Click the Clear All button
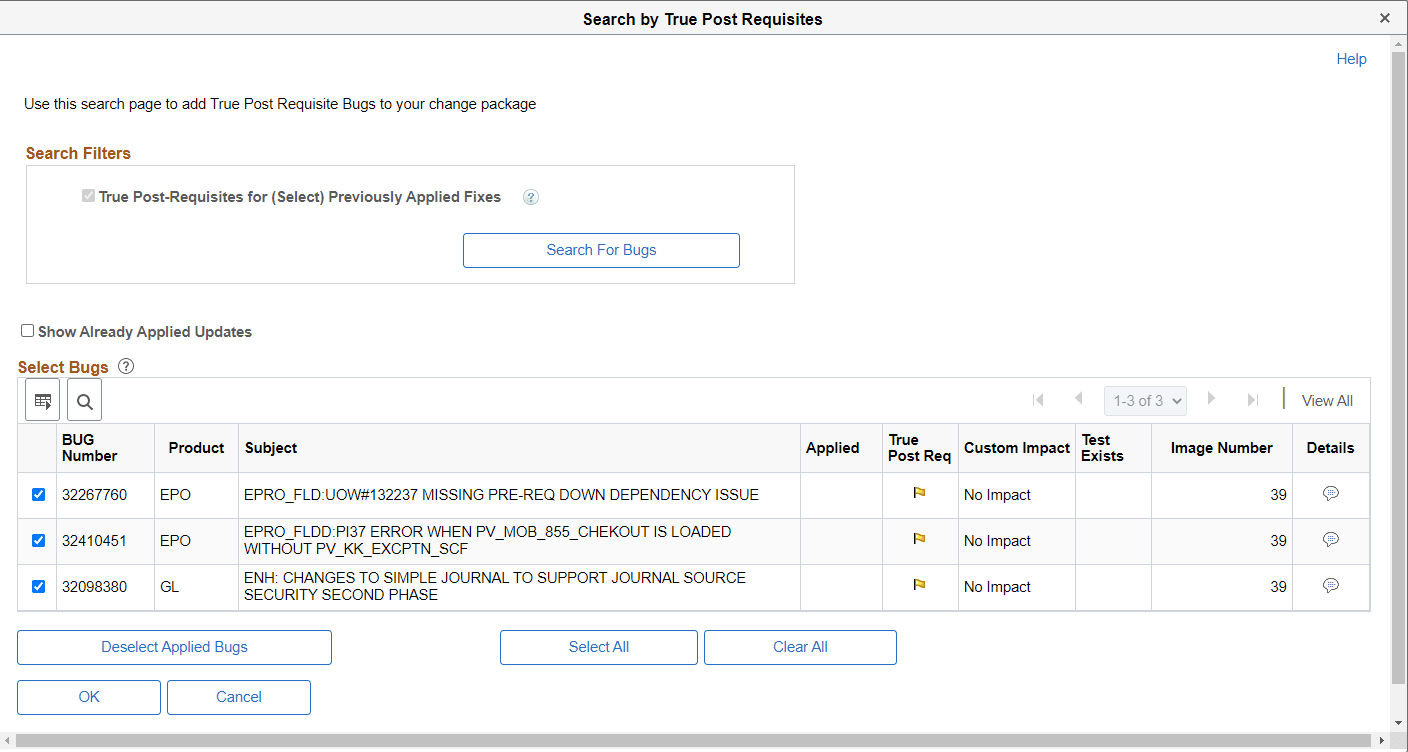1408x752 pixels. [x=799, y=647]
